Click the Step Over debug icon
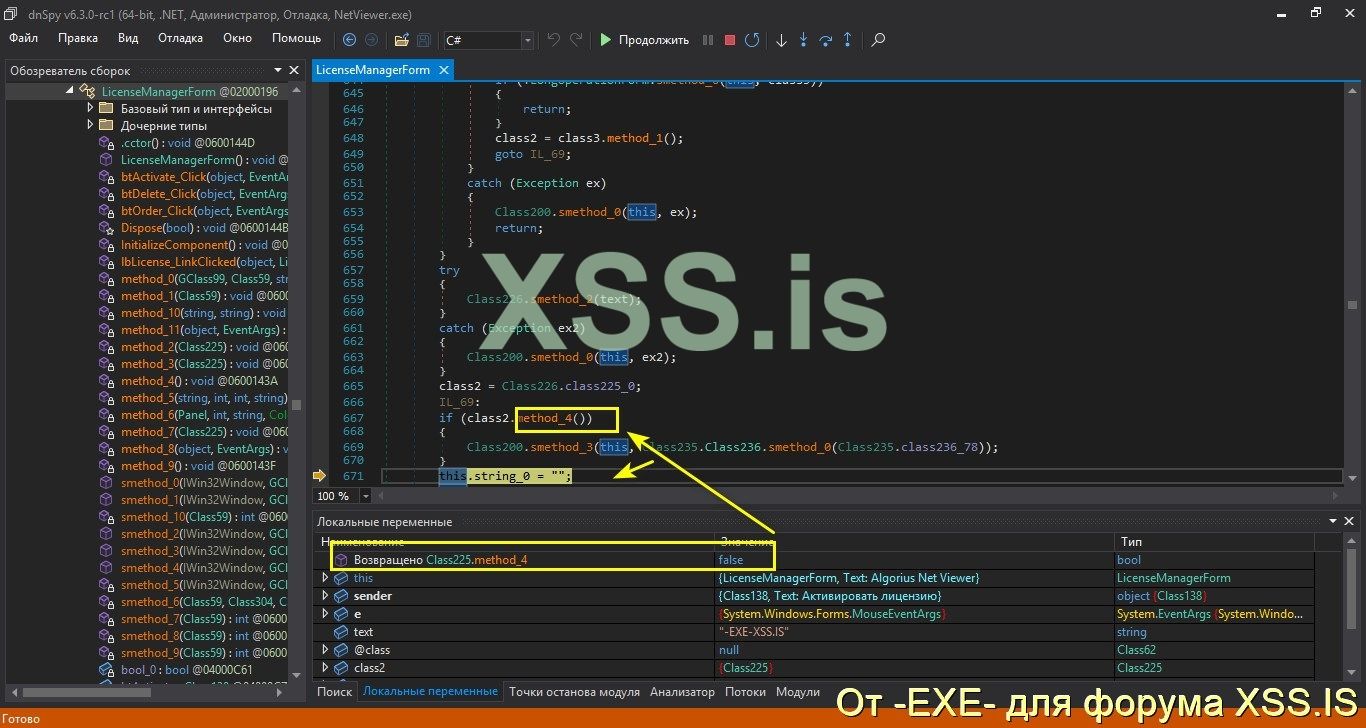 826,40
